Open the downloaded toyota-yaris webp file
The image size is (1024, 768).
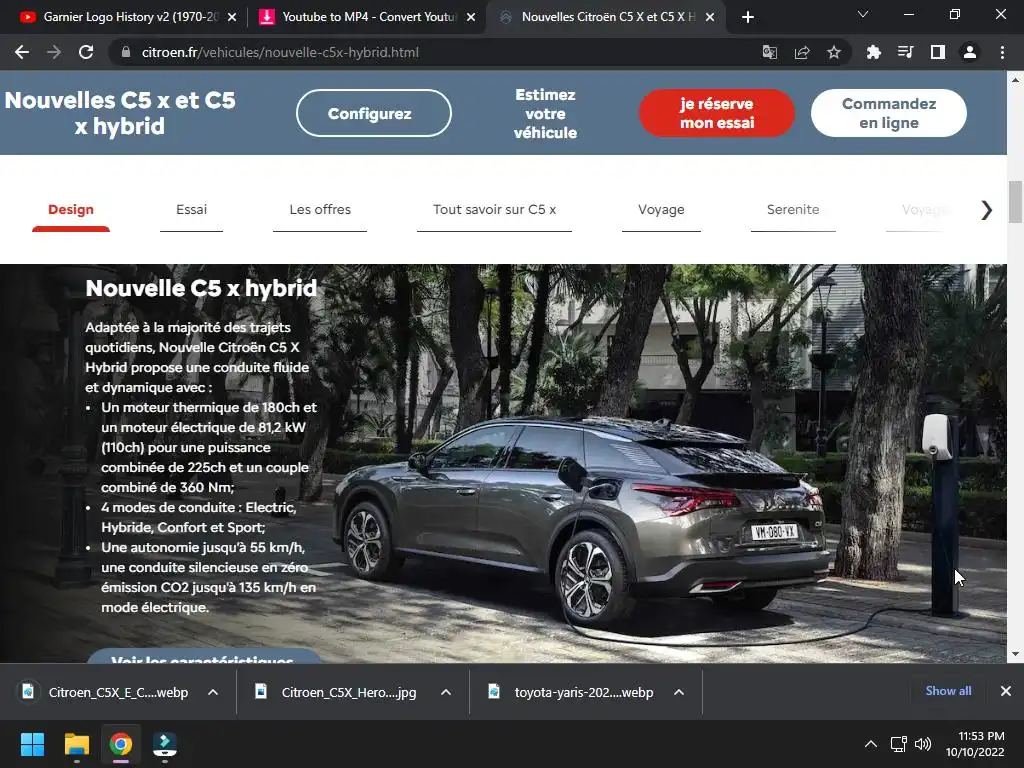click(x=572, y=692)
